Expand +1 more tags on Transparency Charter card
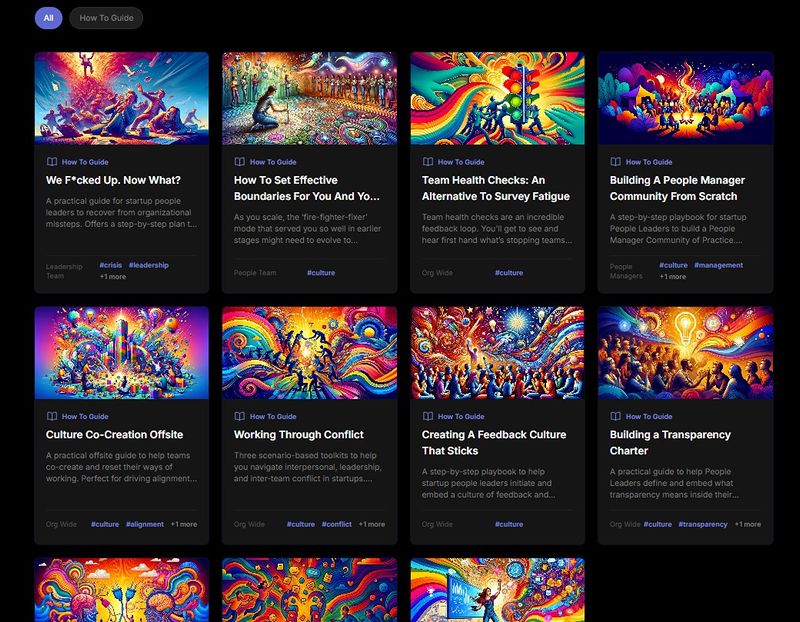 (747, 524)
